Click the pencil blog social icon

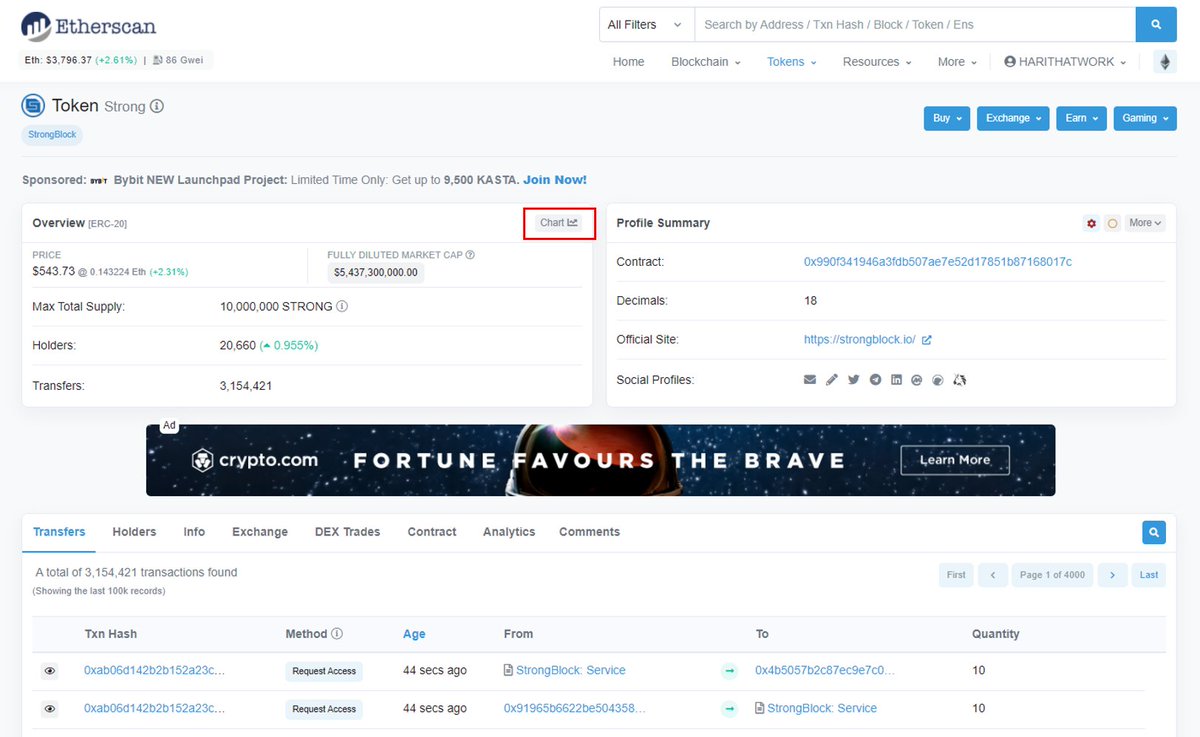pos(832,380)
